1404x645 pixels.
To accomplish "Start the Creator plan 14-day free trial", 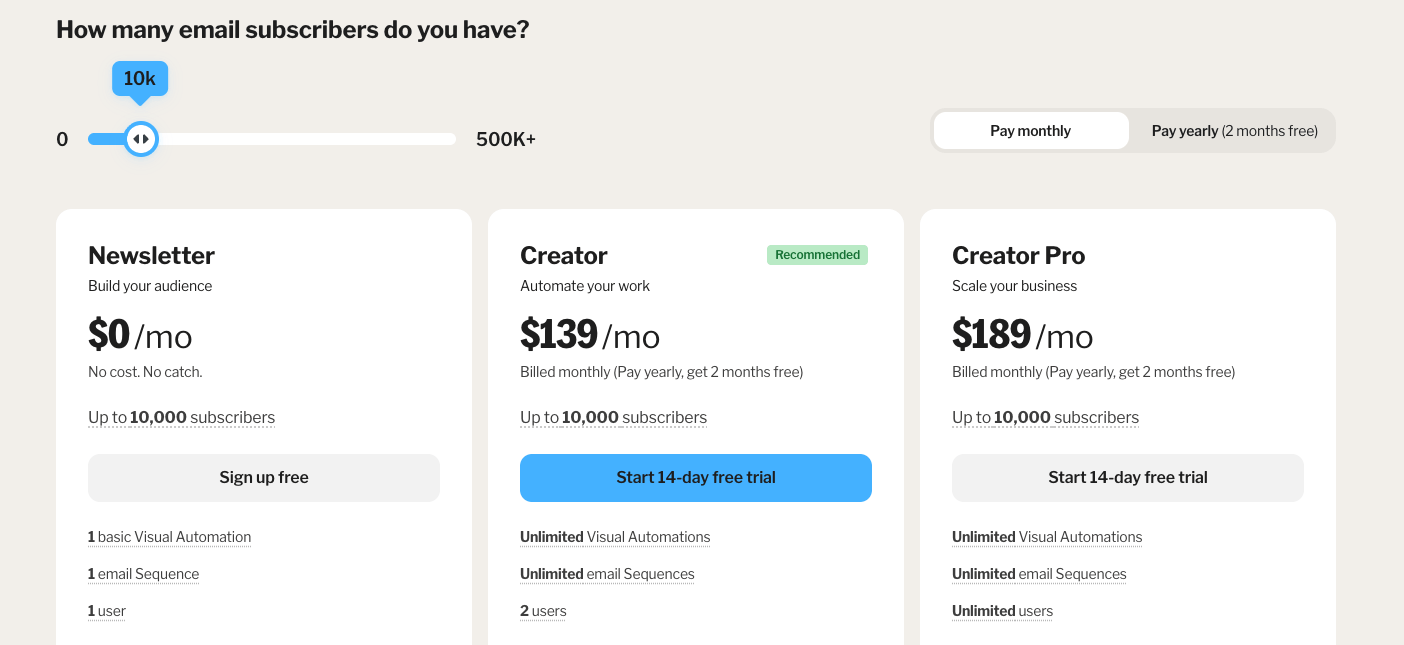I will 696,478.
